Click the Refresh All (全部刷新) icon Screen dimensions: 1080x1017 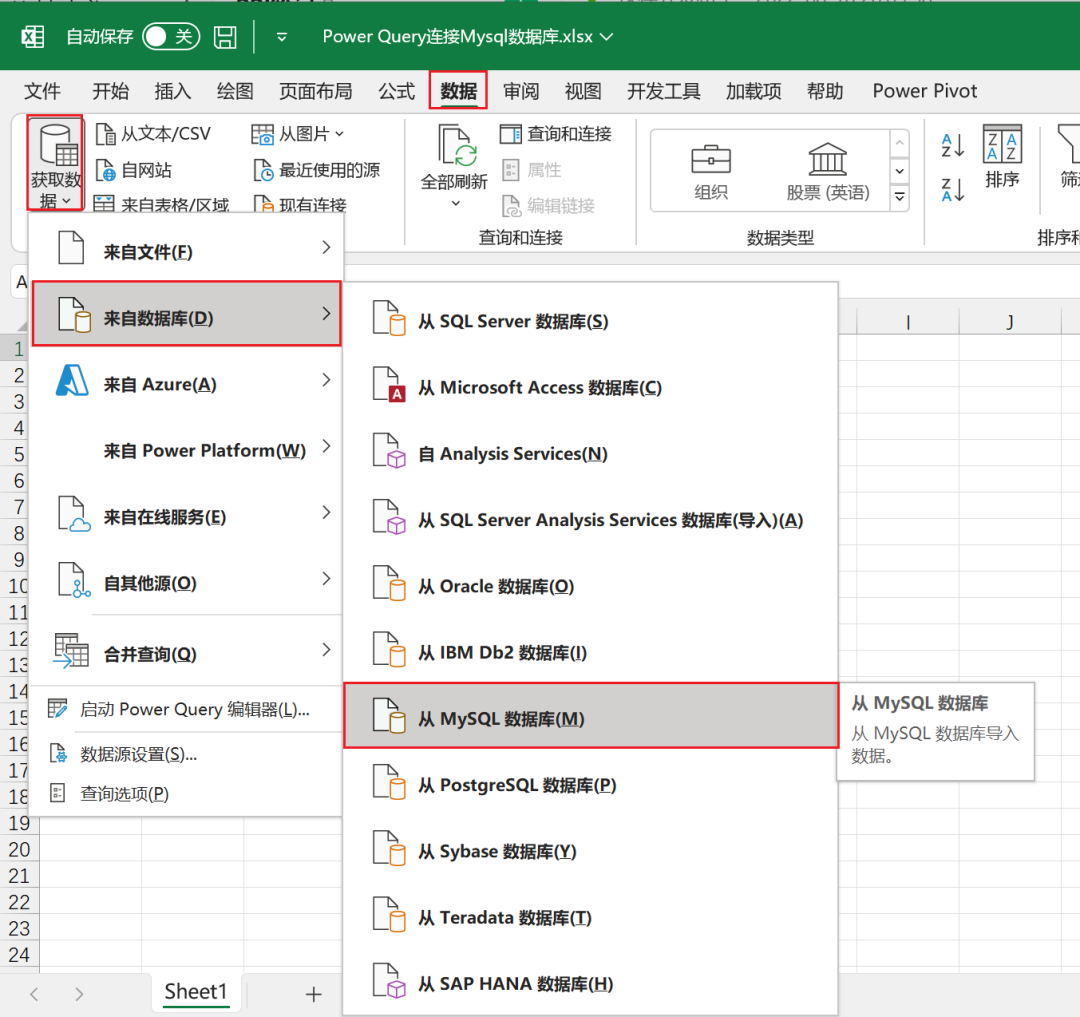[457, 145]
